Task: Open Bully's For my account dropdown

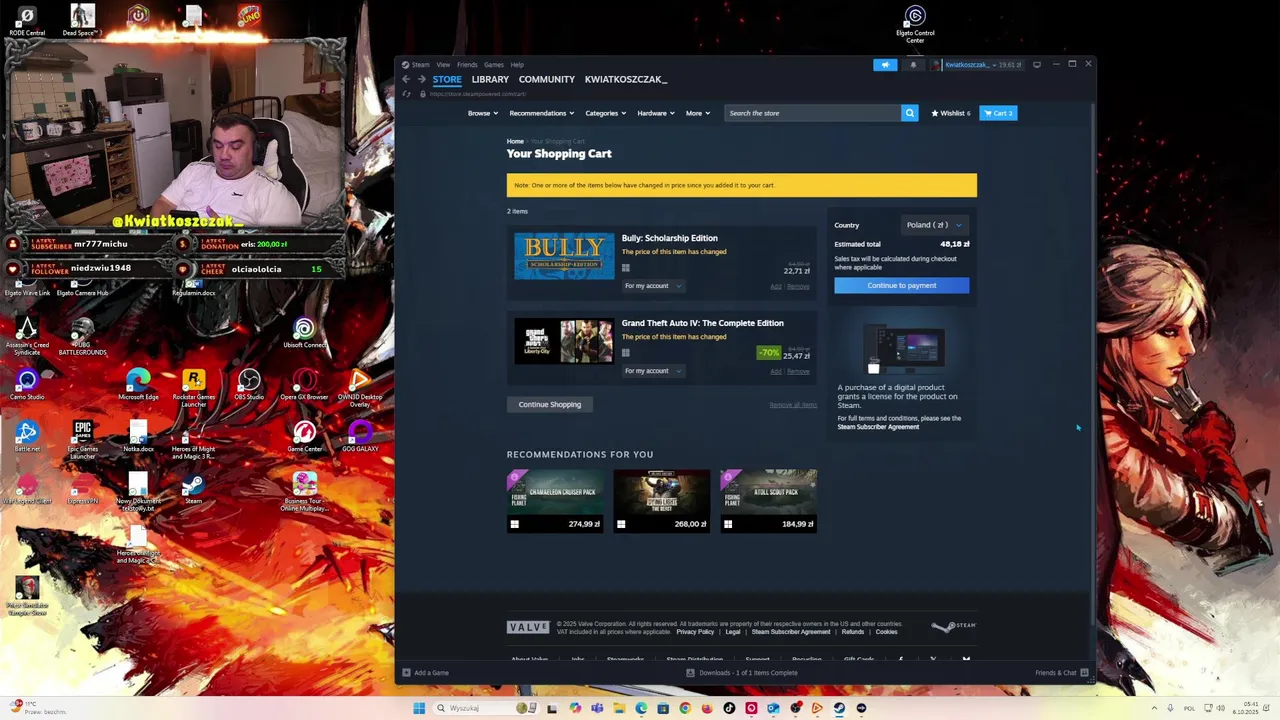Action: [x=652, y=286]
